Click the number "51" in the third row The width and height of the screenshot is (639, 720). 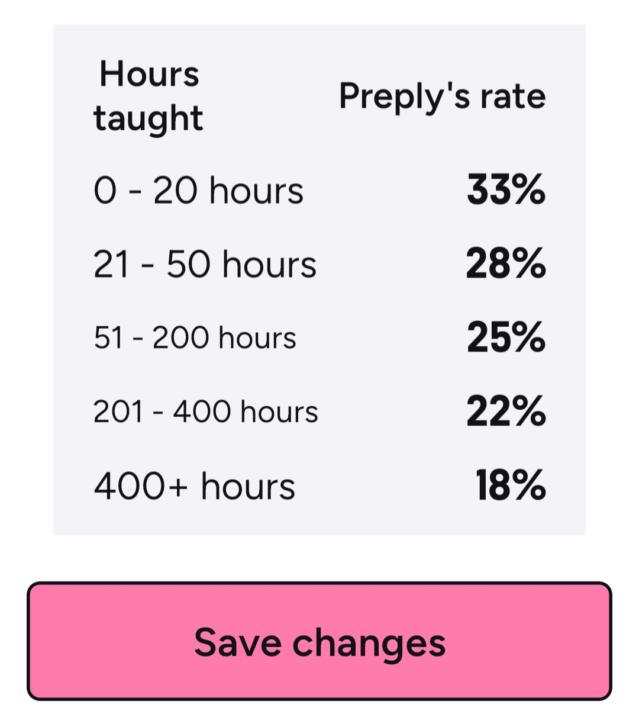point(108,338)
